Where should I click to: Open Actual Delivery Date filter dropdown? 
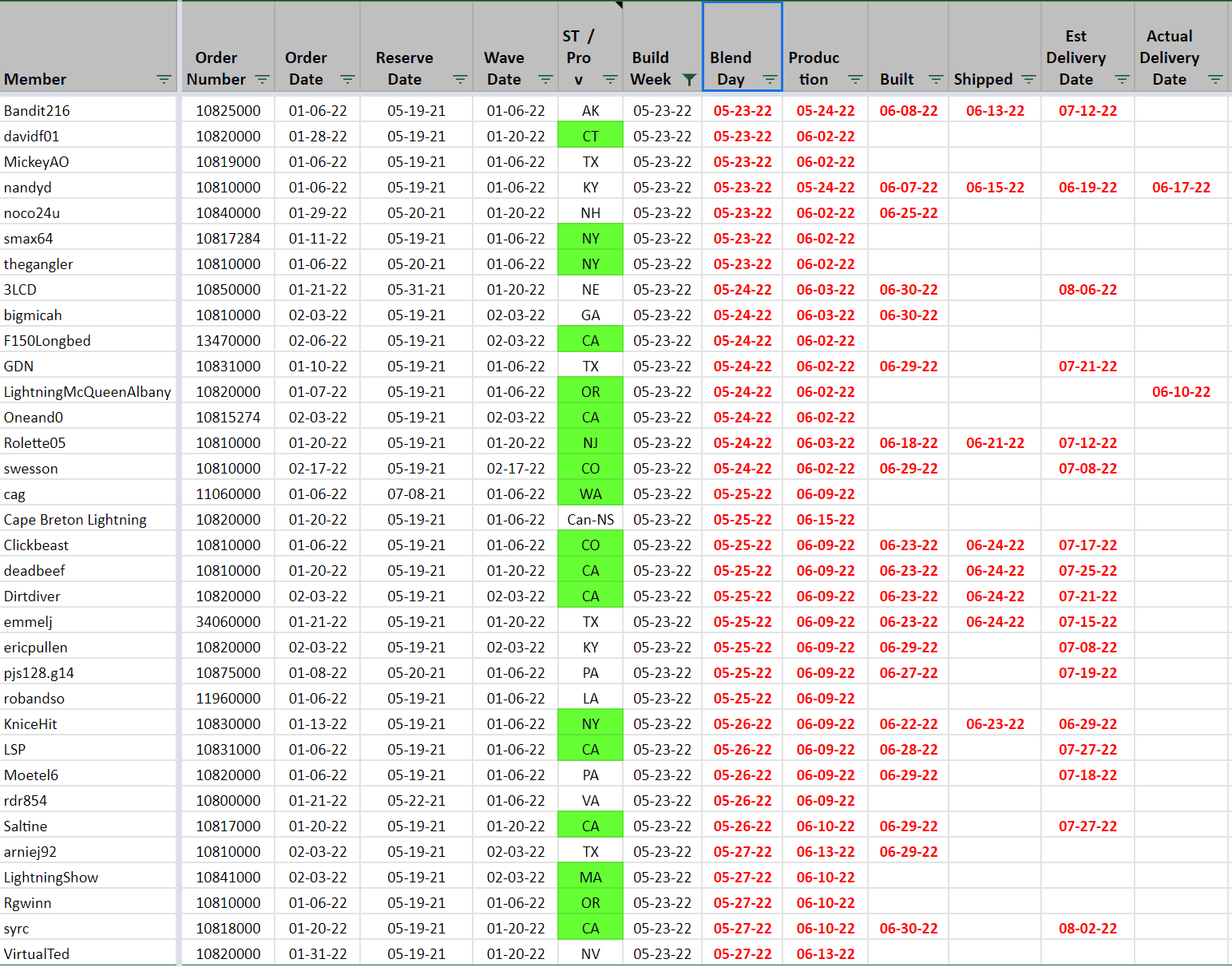click(1215, 80)
